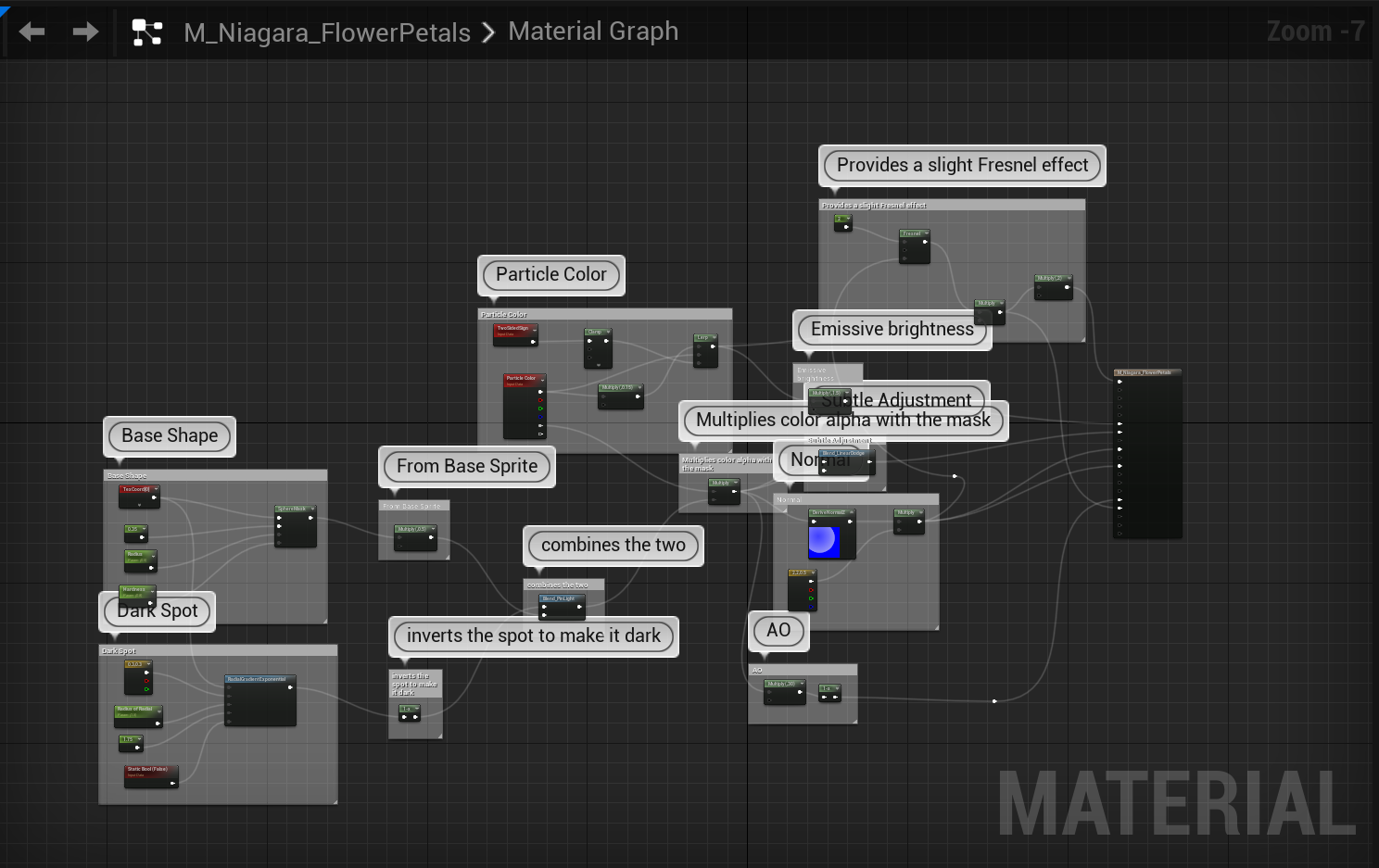Viewport: 1379px width, 868px height.
Task: Select the Multiply(,2) node in Fresnel comment
Action: (x=1054, y=287)
